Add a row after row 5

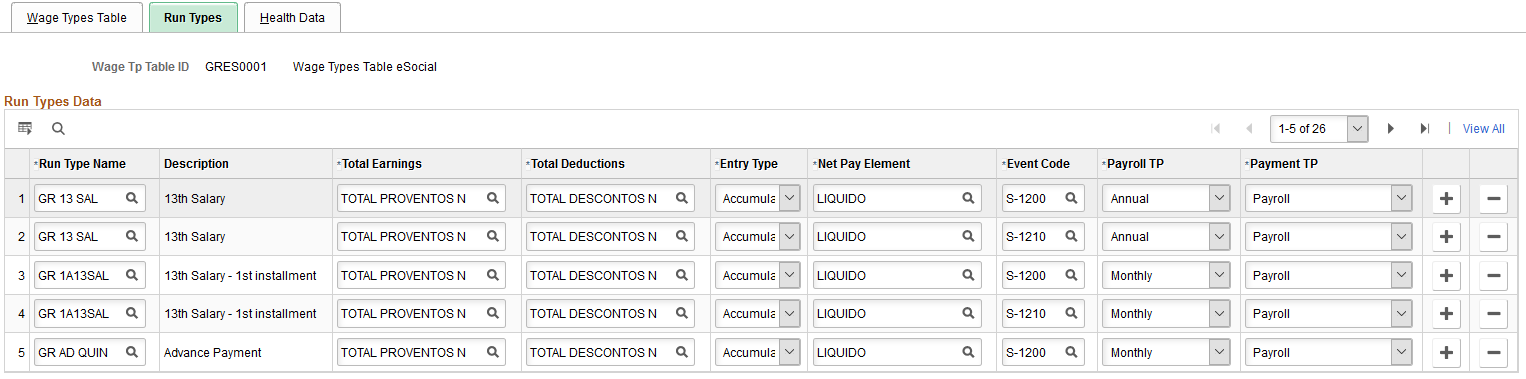tap(1446, 352)
